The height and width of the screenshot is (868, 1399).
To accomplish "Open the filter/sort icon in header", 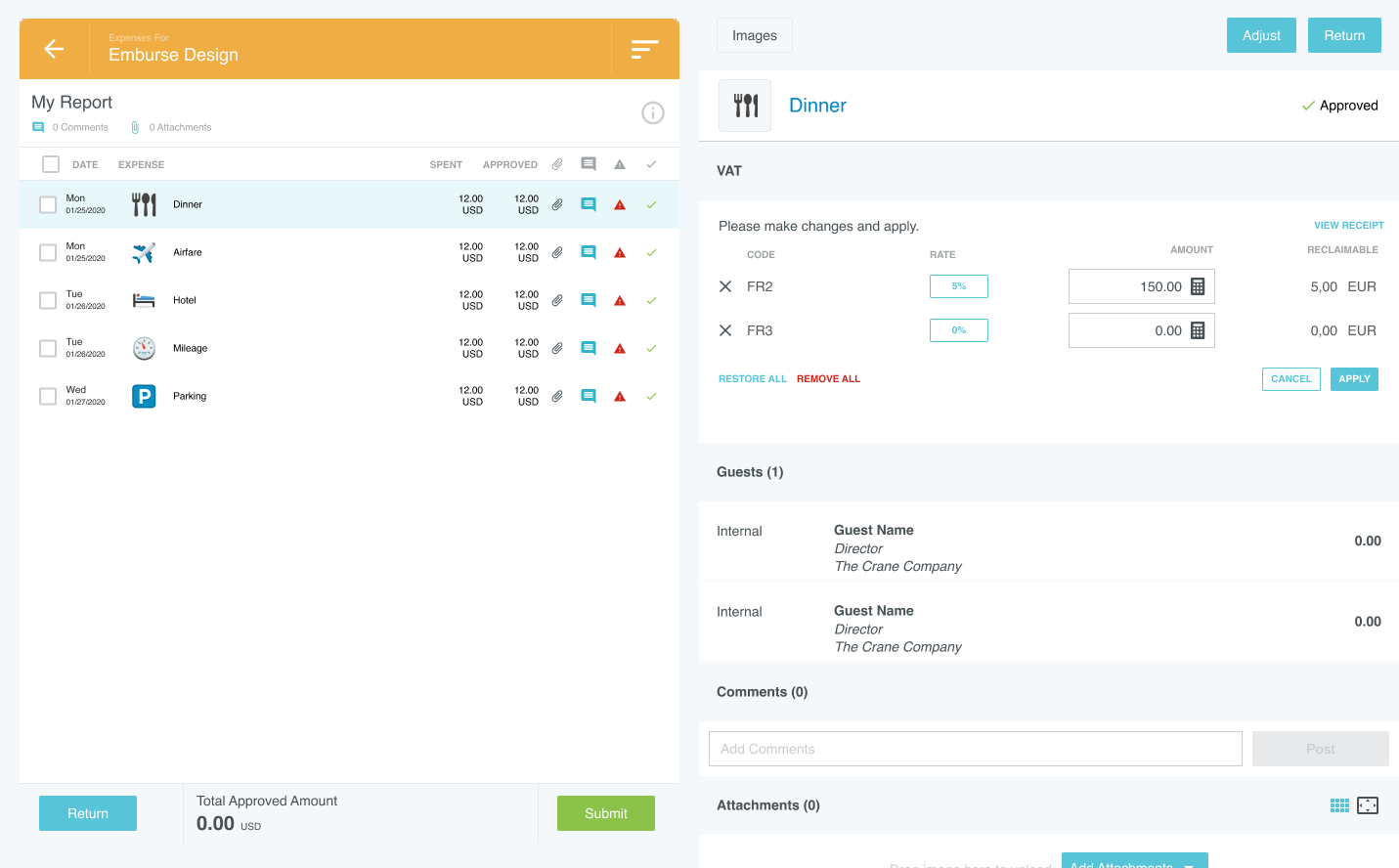I will click(x=644, y=49).
